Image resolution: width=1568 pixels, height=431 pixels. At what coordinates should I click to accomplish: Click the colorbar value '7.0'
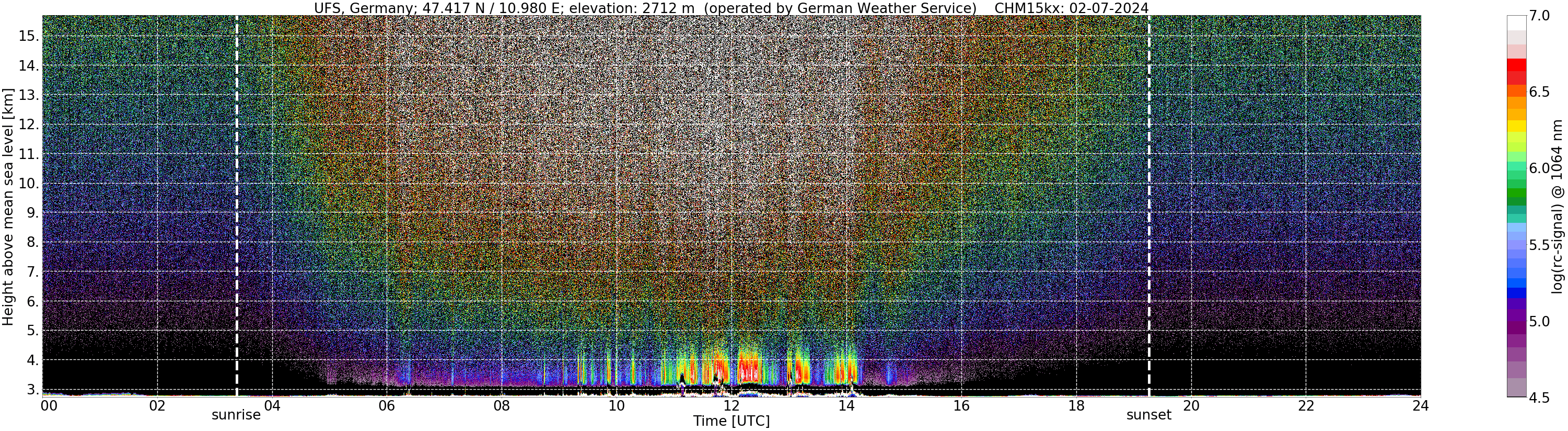pyautogui.click(x=1539, y=16)
